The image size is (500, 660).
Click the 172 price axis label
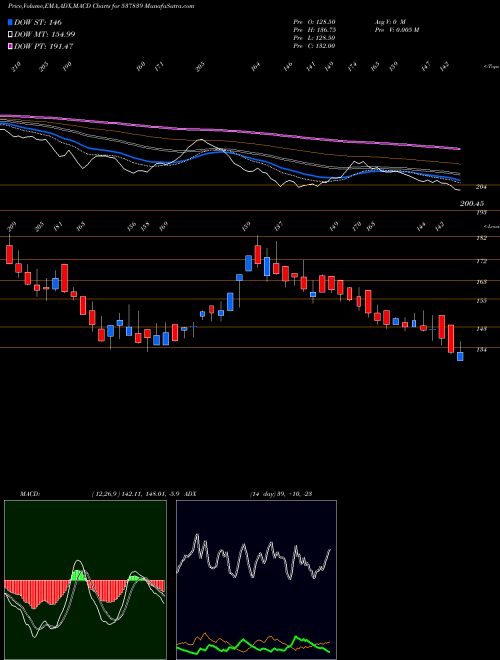pos(481,261)
